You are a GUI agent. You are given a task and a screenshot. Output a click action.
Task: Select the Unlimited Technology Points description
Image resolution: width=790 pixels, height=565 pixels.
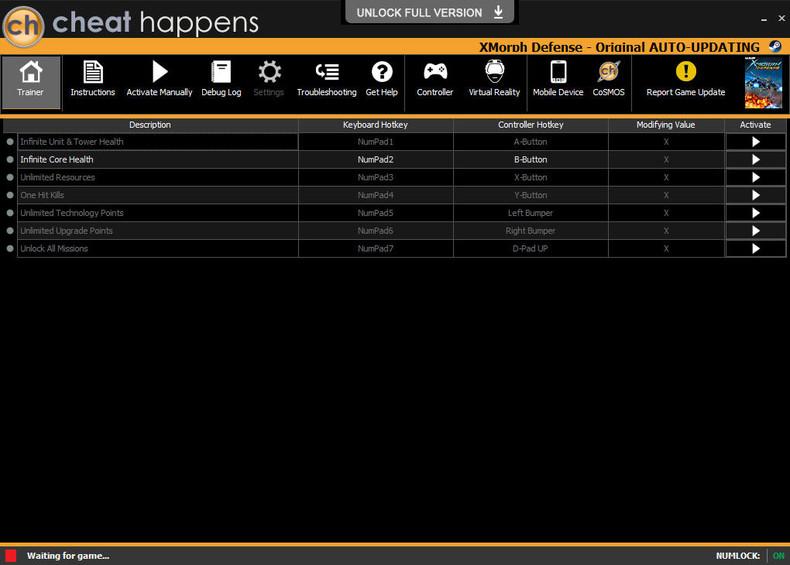point(158,213)
